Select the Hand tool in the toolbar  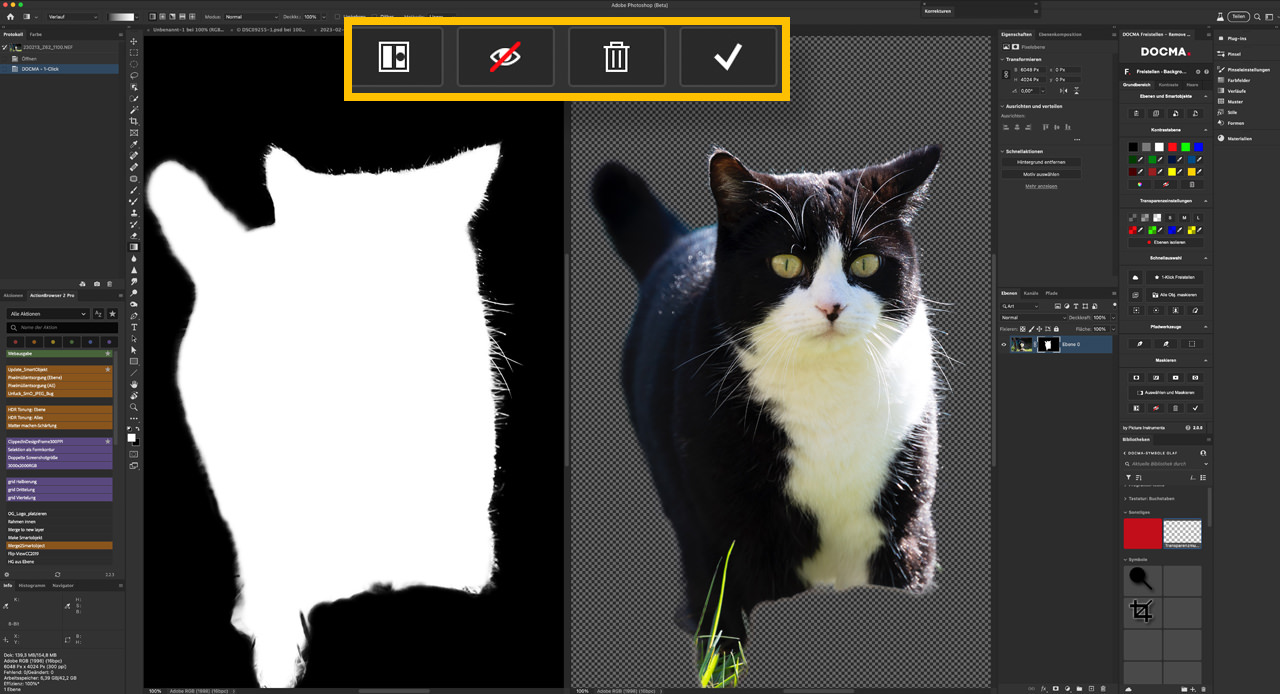click(134, 384)
